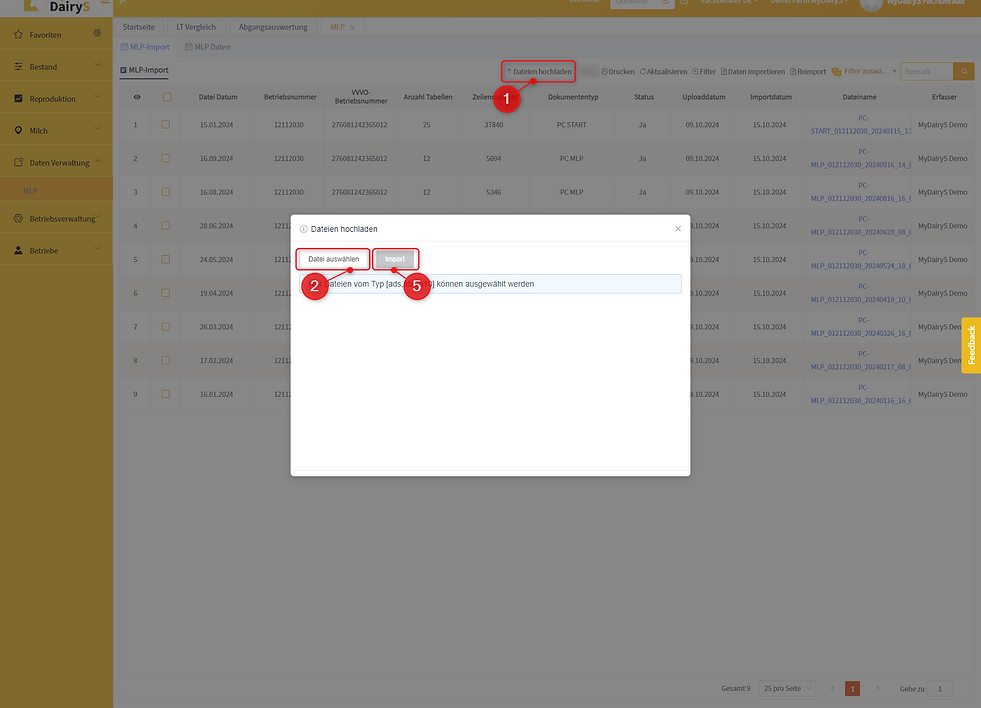Open the 25 pro Seite page size dropdown
The height and width of the screenshot is (708, 981).
point(787,689)
